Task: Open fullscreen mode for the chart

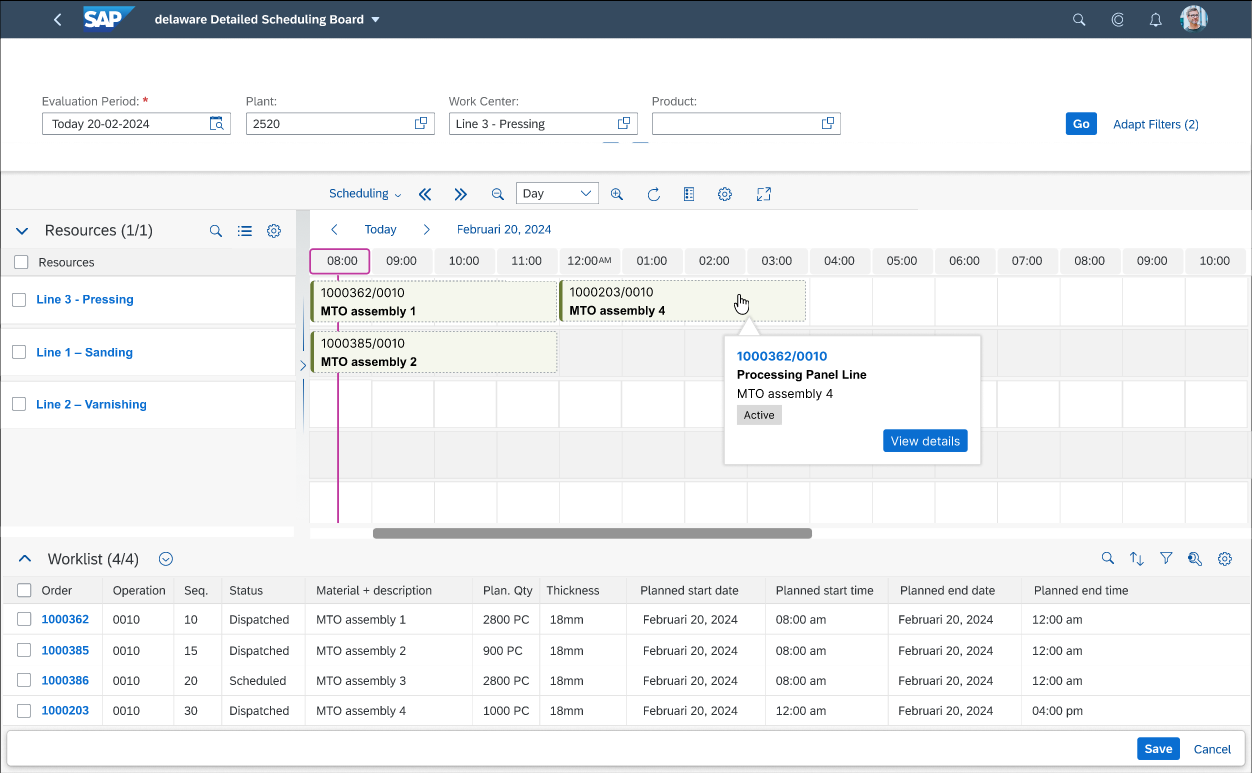Action: (764, 194)
